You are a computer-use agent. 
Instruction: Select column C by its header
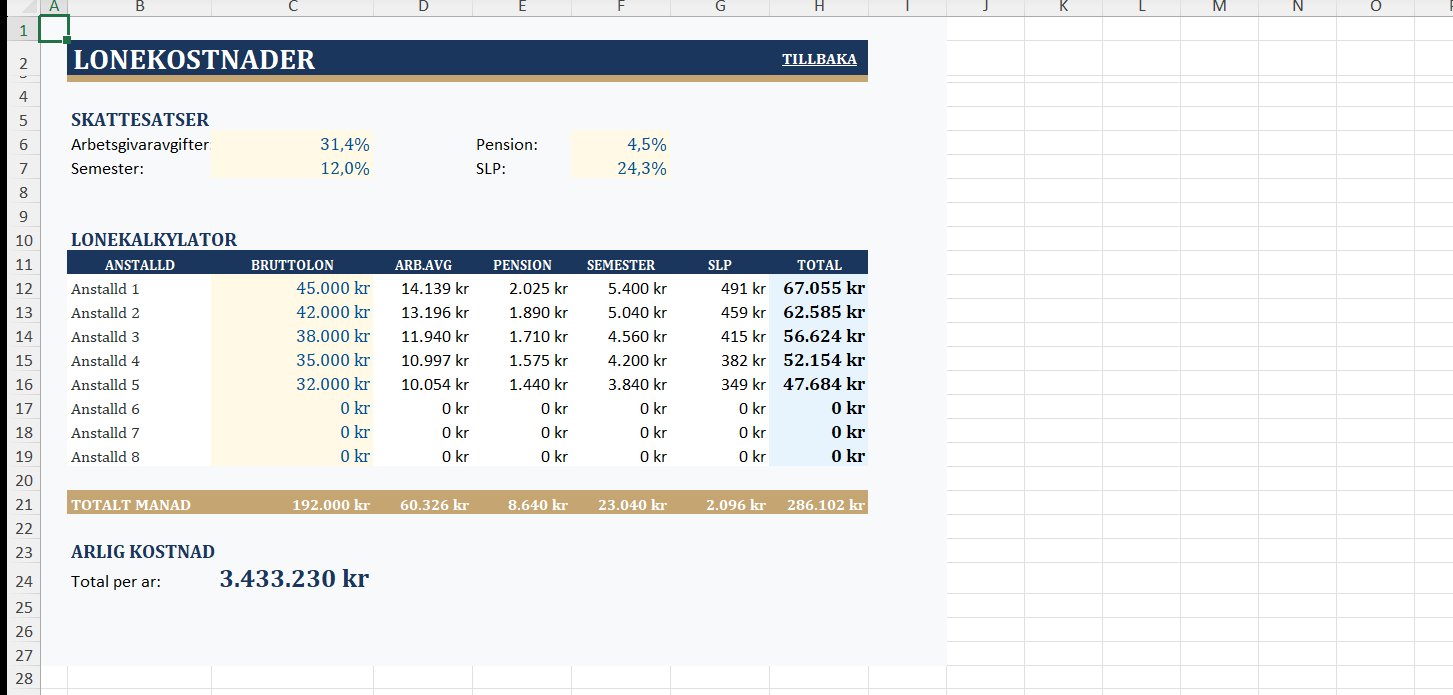point(292,8)
